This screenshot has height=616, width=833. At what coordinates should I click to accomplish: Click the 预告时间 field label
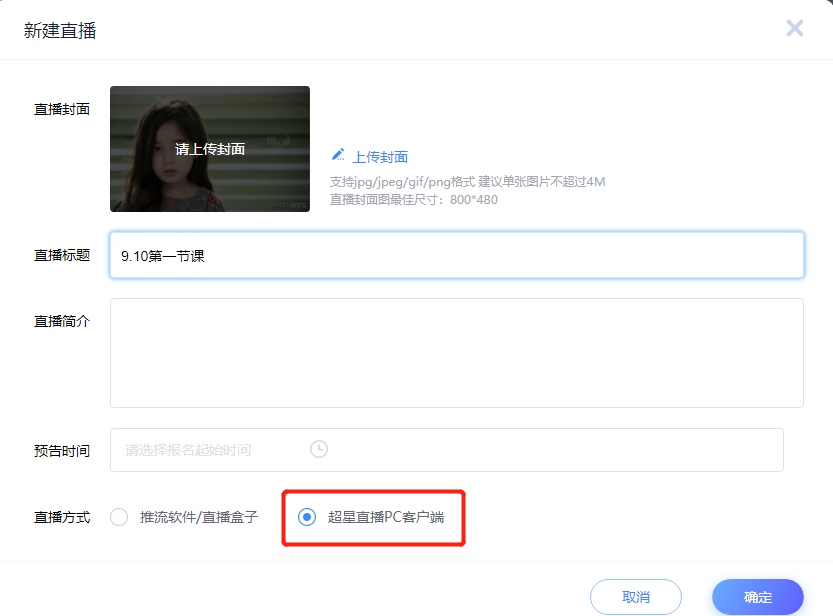pos(62,451)
